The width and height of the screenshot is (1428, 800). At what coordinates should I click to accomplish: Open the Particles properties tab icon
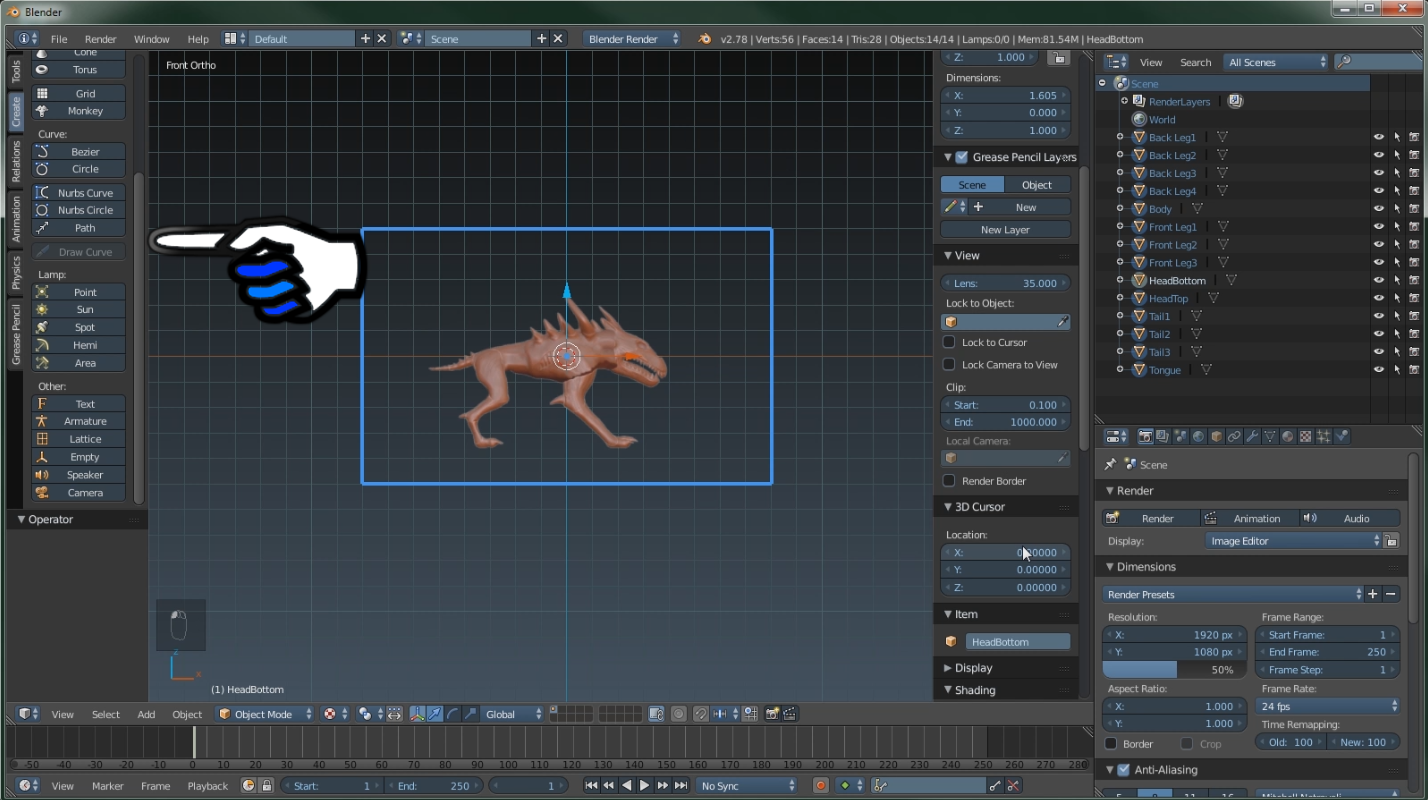pos(1324,436)
